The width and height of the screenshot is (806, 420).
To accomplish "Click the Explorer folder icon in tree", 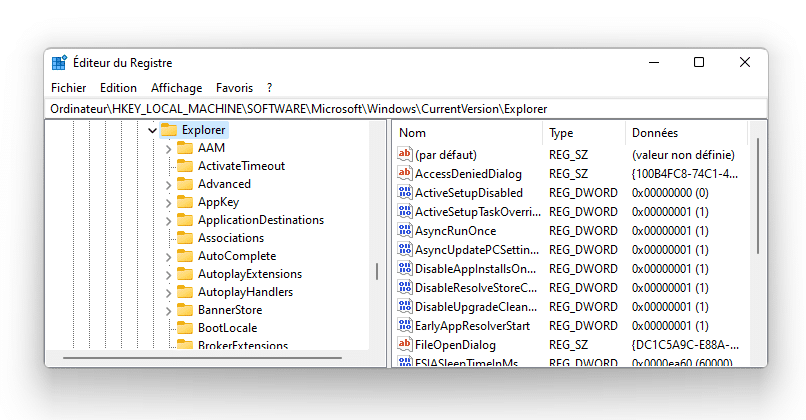I will pyautogui.click(x=169, y=130).
